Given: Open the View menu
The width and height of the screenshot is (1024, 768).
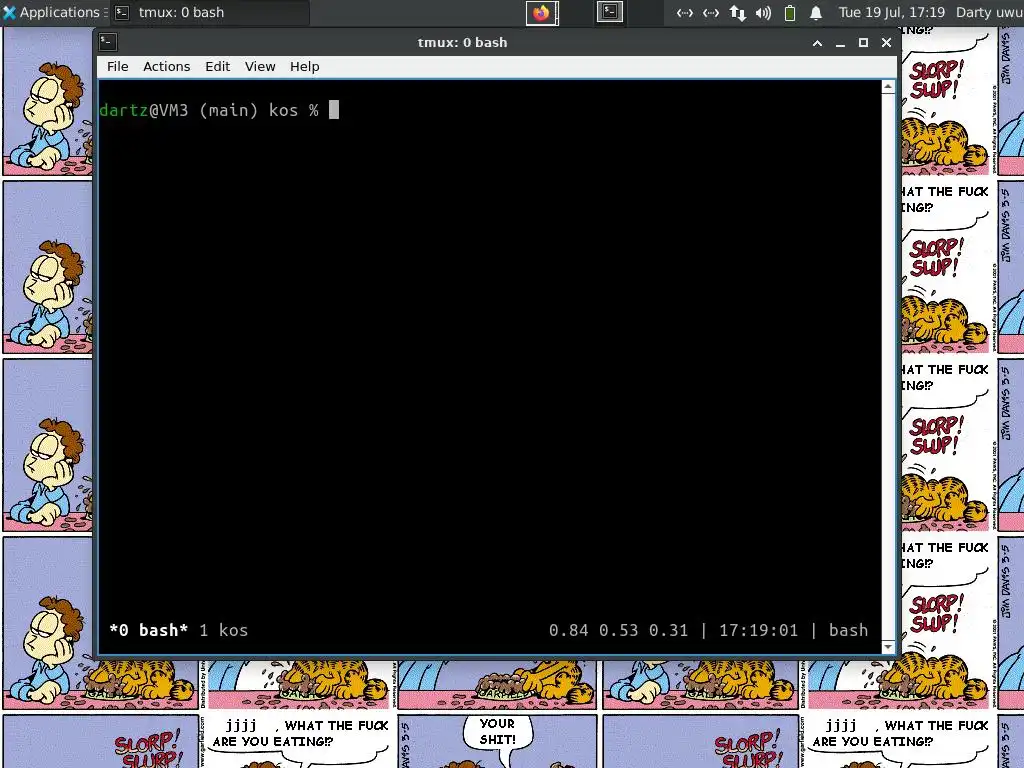Looking at the screenshot, I should [260, 67].
